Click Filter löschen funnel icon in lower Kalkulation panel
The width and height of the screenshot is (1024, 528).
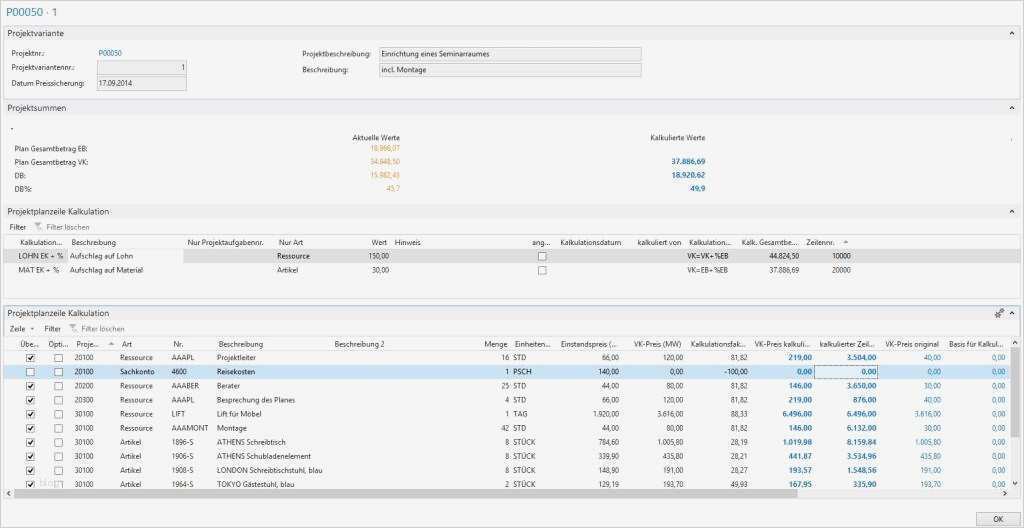click(x=73, y=328)
